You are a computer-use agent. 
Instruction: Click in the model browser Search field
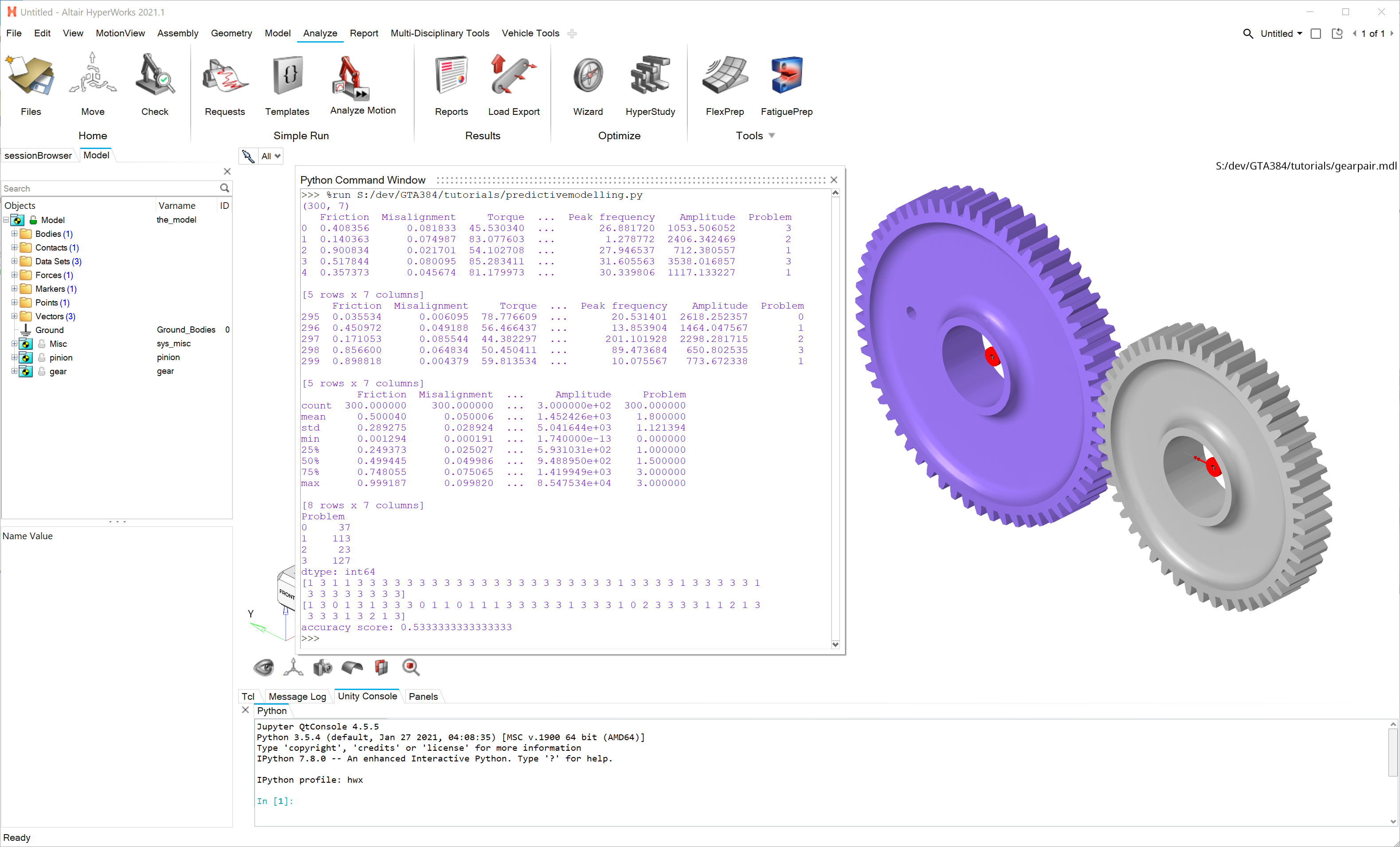coord(108,188)
